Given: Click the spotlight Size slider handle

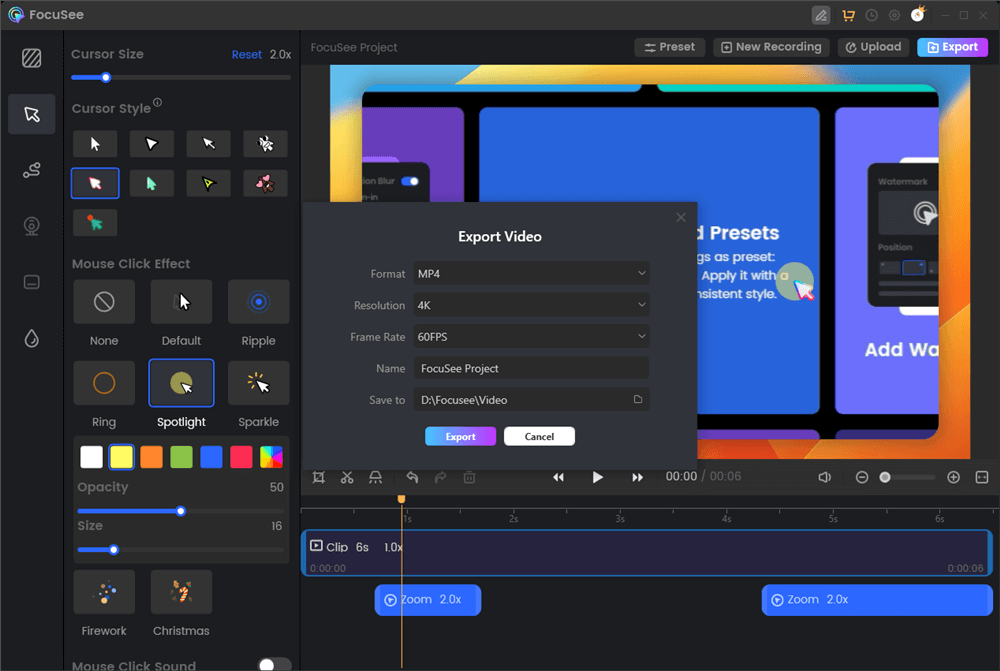Looking at the screenshot, I should click(114, 550).
